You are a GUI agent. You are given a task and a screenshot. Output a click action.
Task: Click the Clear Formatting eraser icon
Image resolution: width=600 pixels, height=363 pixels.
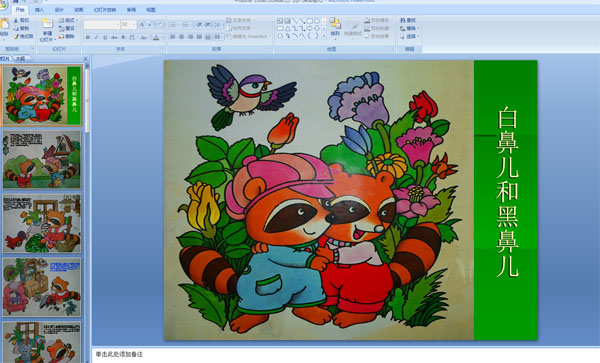(x=160, y=24)
